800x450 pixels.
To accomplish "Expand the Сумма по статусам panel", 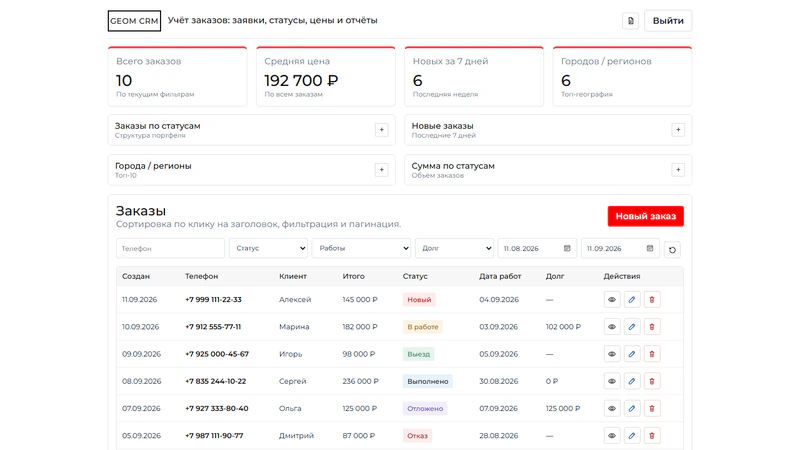I will [678, 170].
